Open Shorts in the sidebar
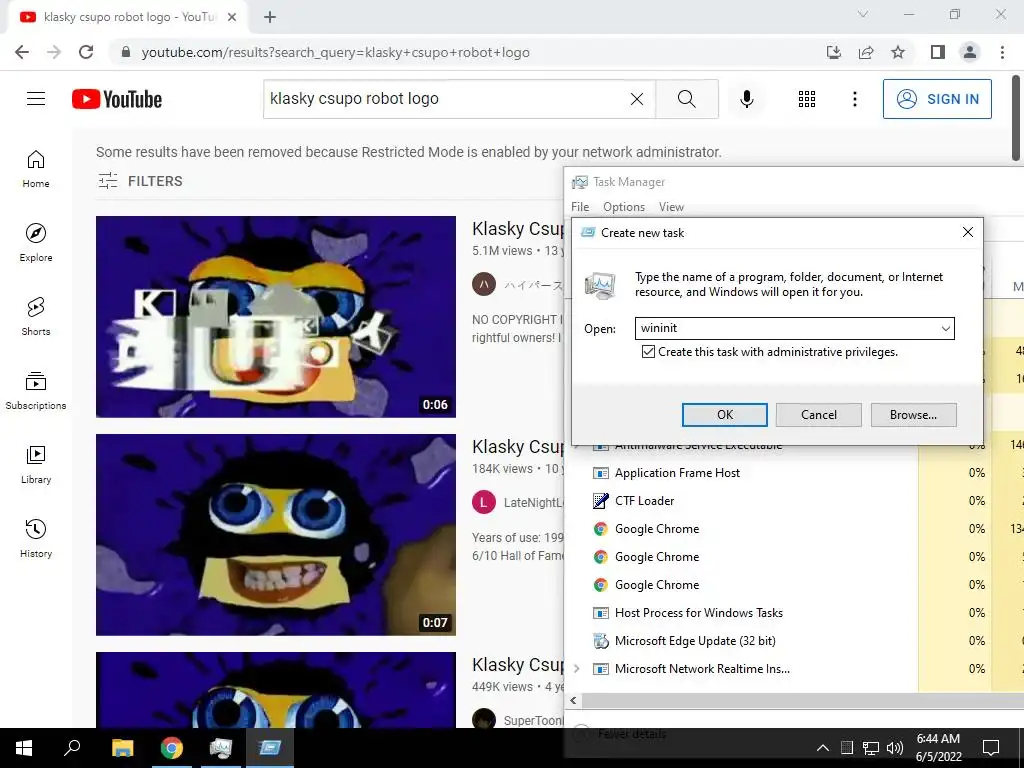Image resolution: width=1024 pixels, height=768 pixels. coord(36,316)
